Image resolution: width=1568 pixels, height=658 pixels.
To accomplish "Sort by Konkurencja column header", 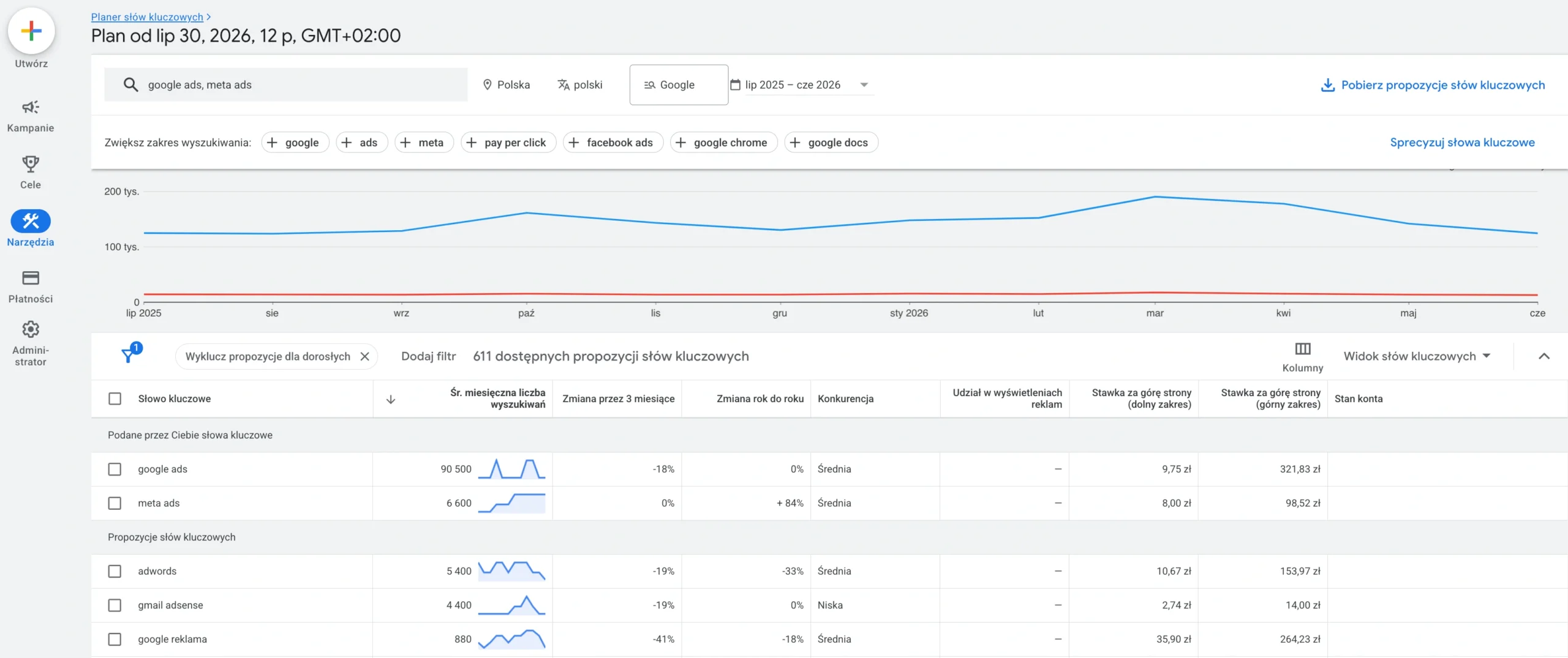I will [x=845, y=399].
